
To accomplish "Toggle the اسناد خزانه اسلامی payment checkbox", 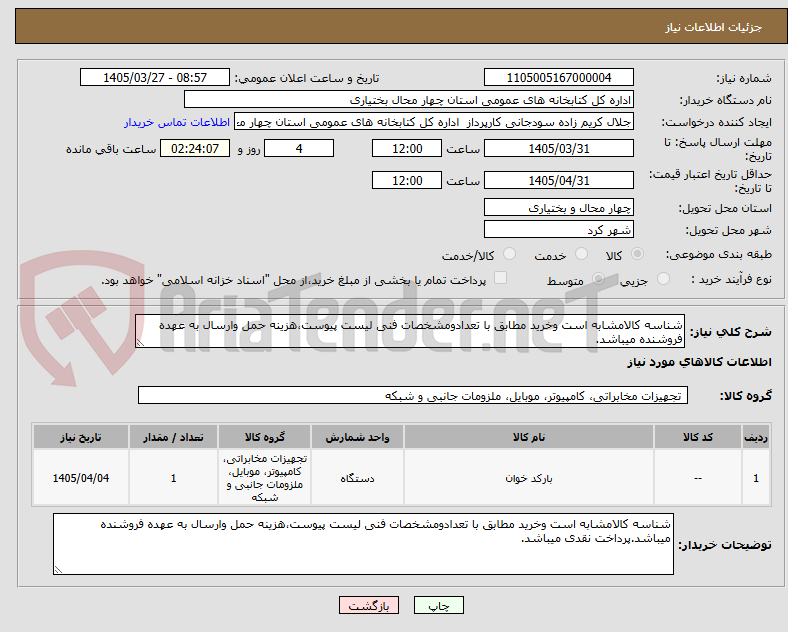I will pos(501,278).
